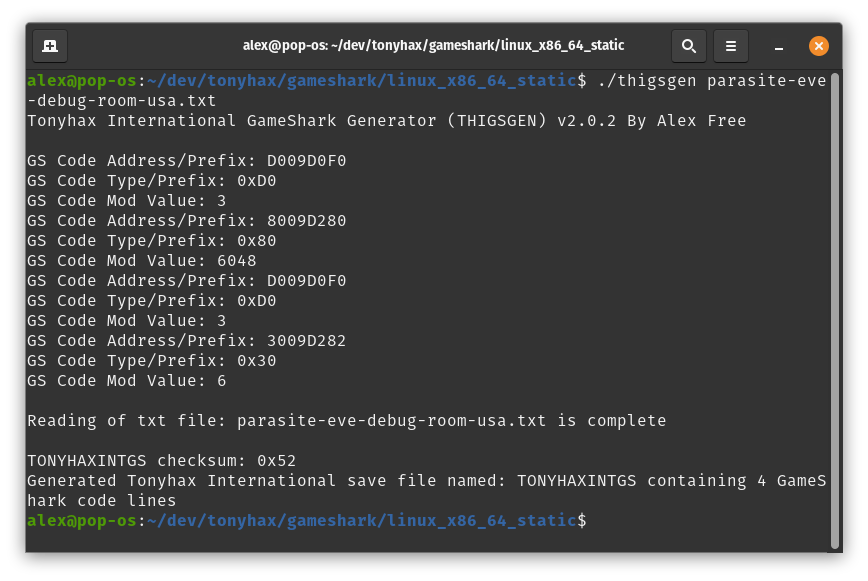Click the THIGSGEN v2.0.2 banner line
The image size is (868, 581).
tap(386, 121)
